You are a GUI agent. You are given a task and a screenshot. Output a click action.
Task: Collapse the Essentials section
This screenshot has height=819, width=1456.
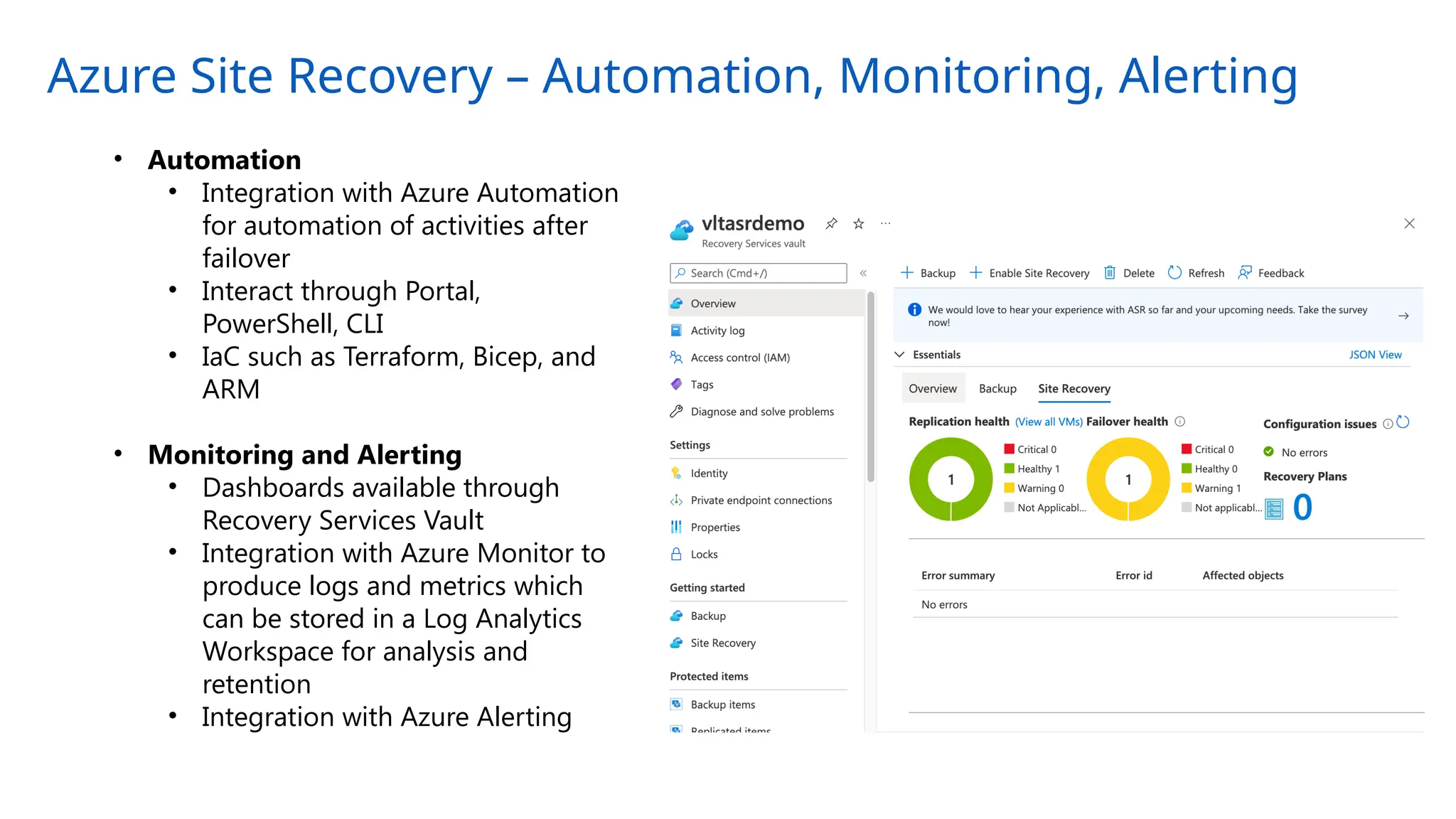(x=899, y=355)
